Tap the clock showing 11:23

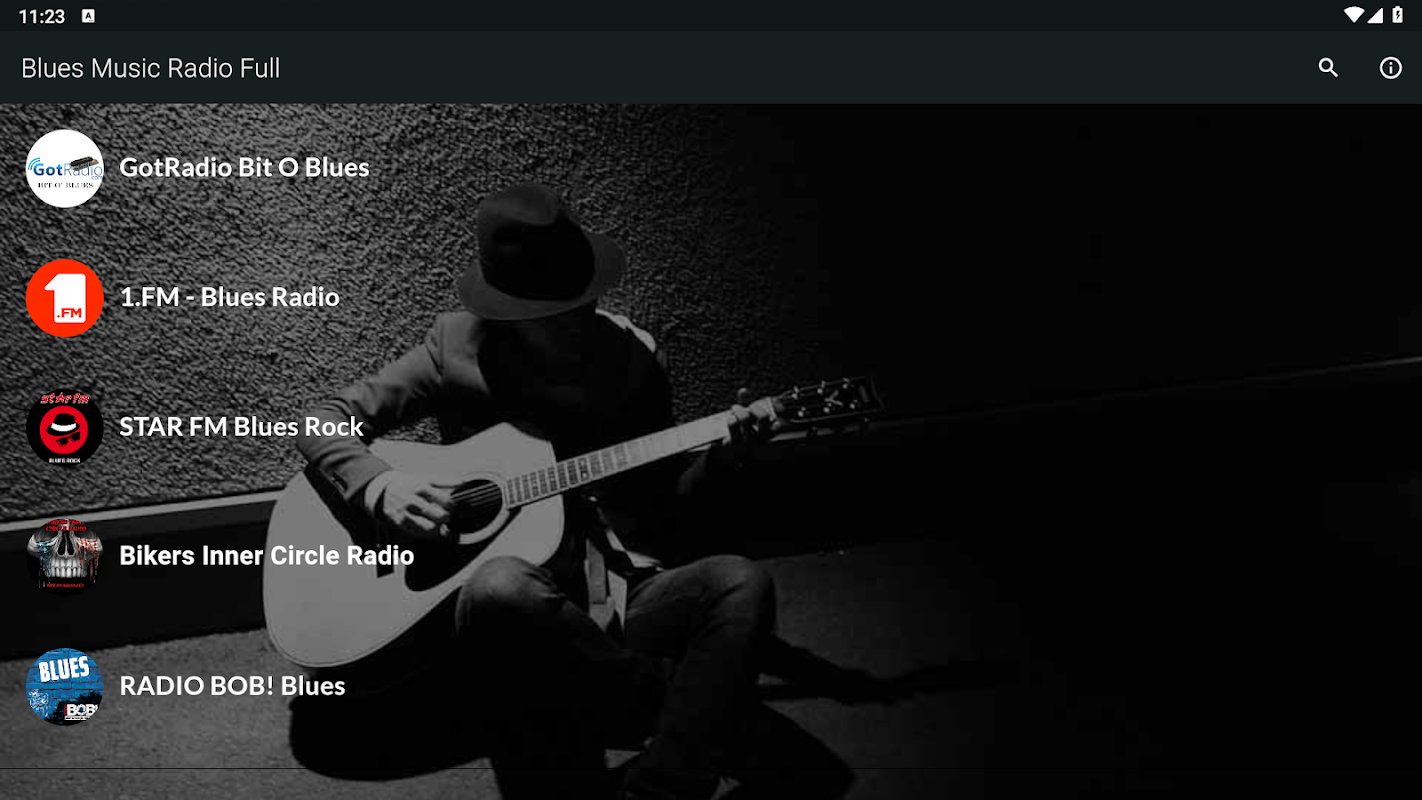pyautogui.click(x=41, y=16)
